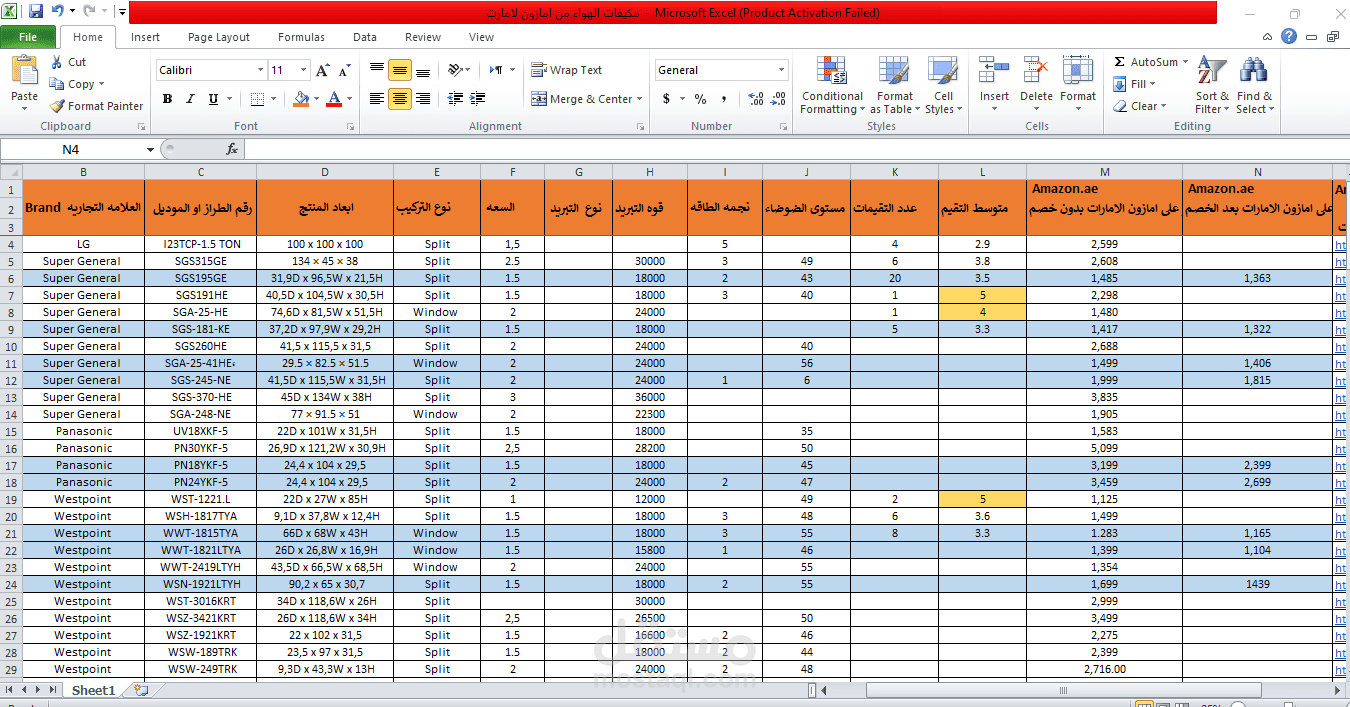This screenshot has width=1350, height=707.
Task: Toggle Wrap Text
Action: point(566,70)
